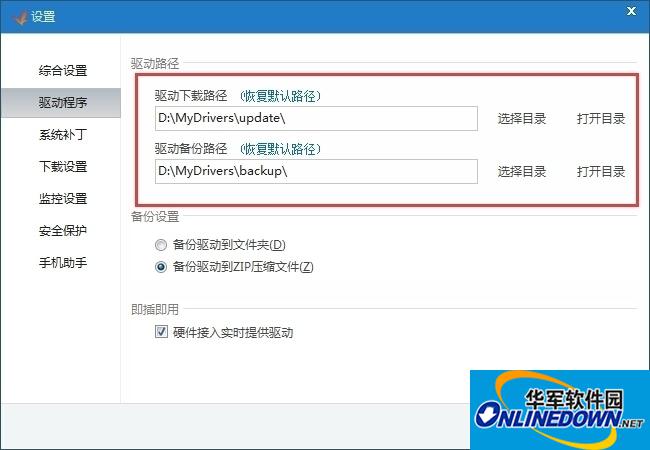This screenshot has width=650, height=450.
Task: Restore default path for 驱动下载路径
Action: (281, 96)
